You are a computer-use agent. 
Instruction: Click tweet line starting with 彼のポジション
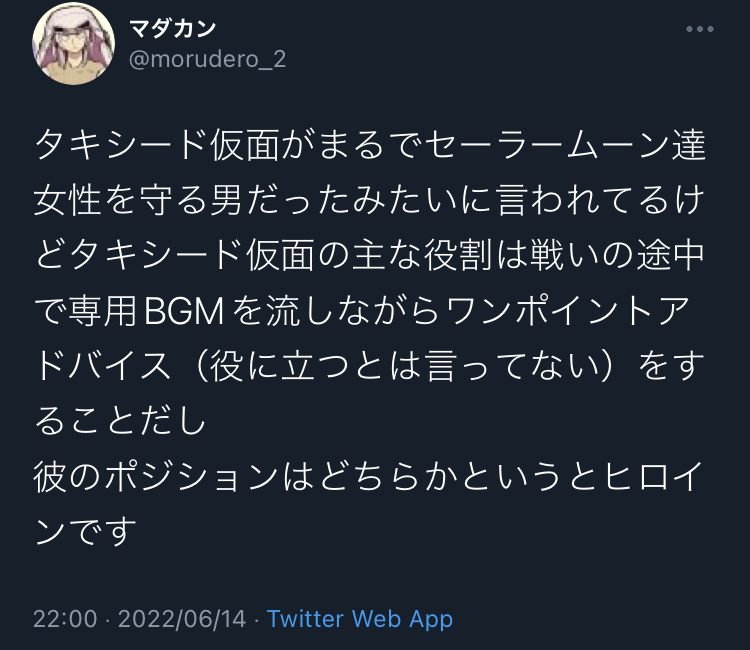368,476
